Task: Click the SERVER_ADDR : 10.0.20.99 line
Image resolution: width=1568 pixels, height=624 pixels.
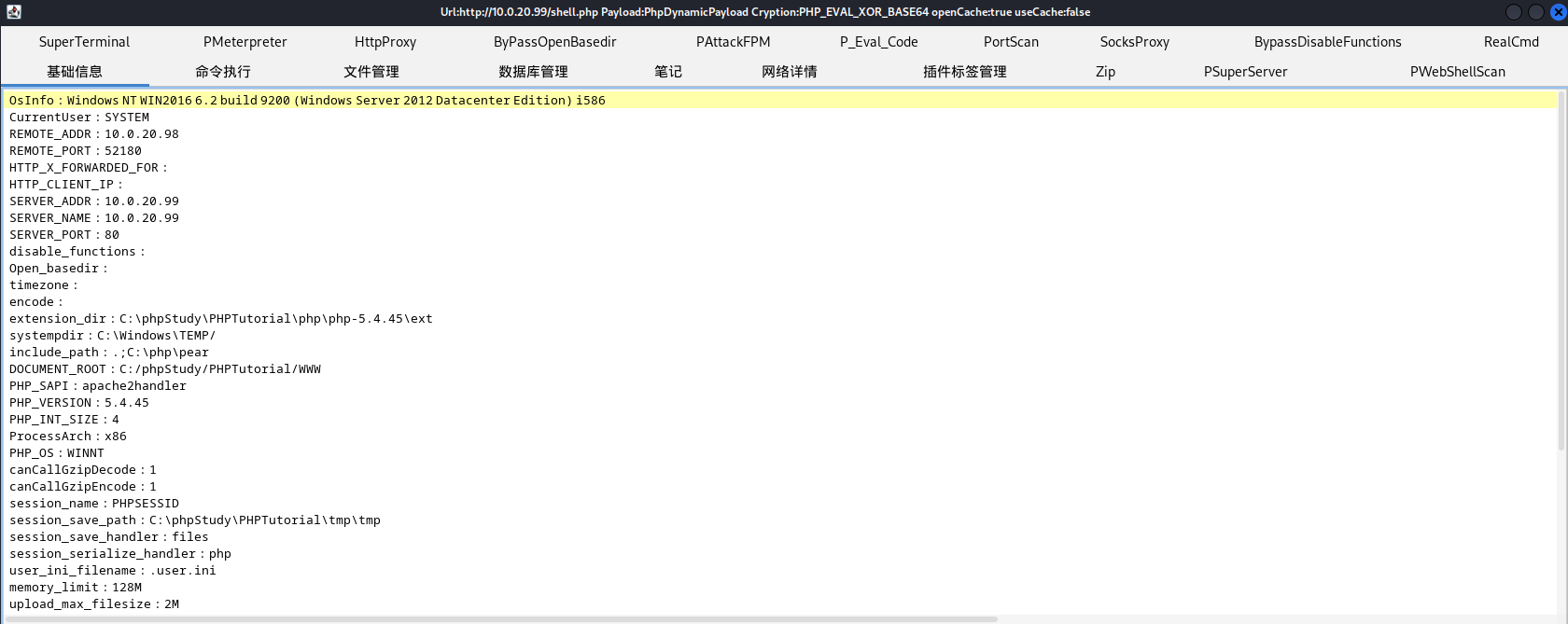Action: pos(94,201)
